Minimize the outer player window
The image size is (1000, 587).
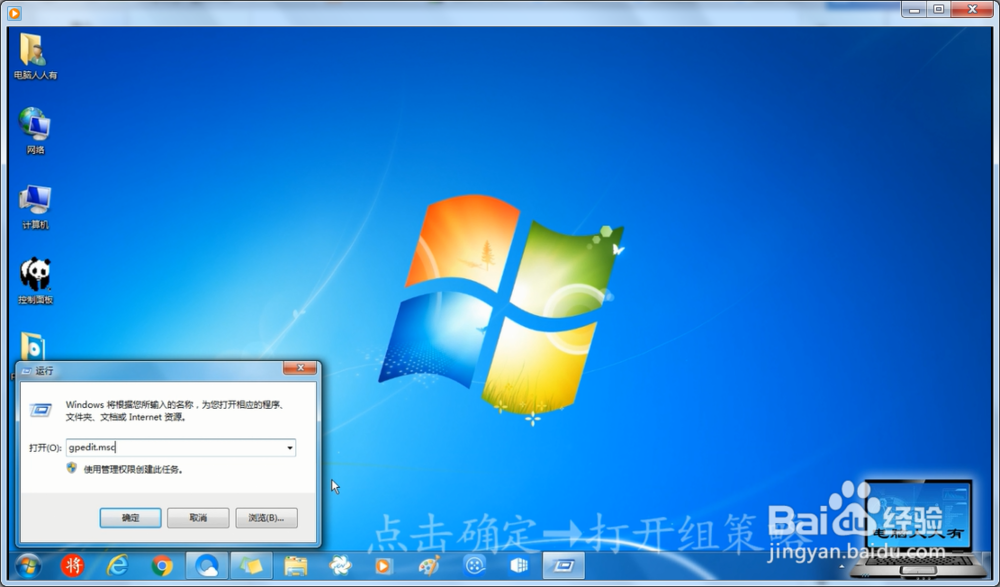pos(915,10)
